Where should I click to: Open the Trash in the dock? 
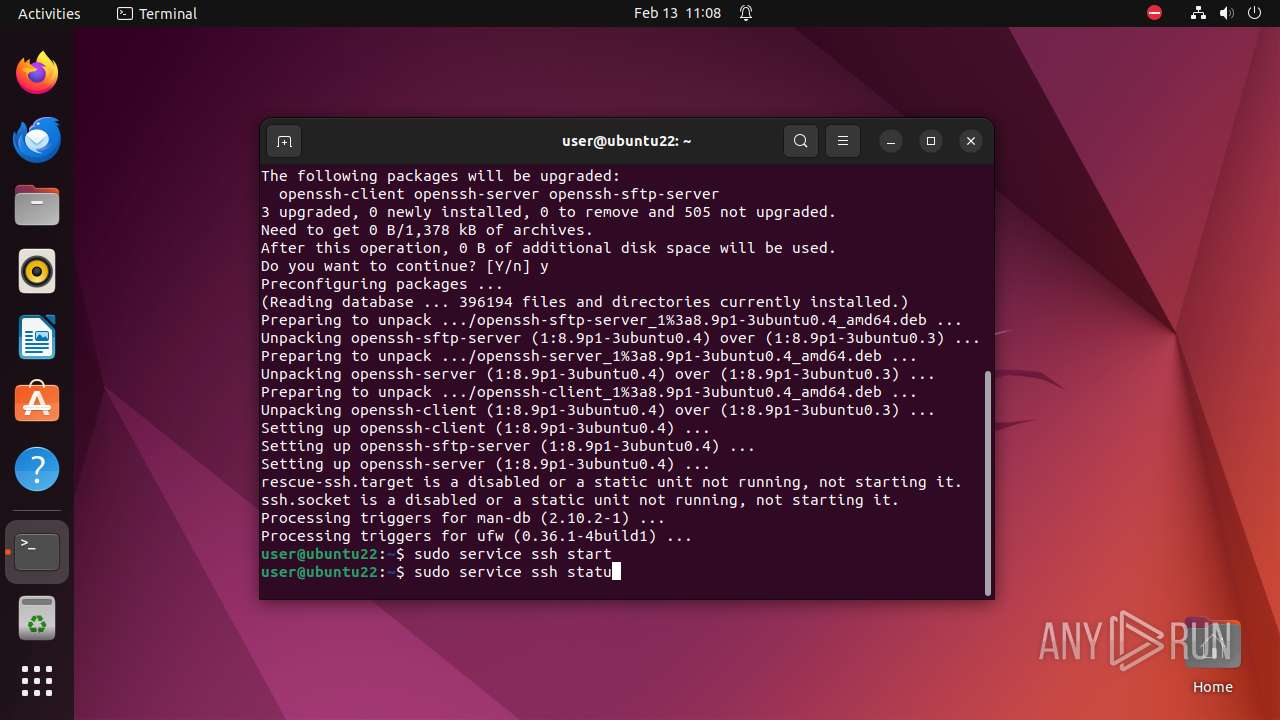click(37, 618)
